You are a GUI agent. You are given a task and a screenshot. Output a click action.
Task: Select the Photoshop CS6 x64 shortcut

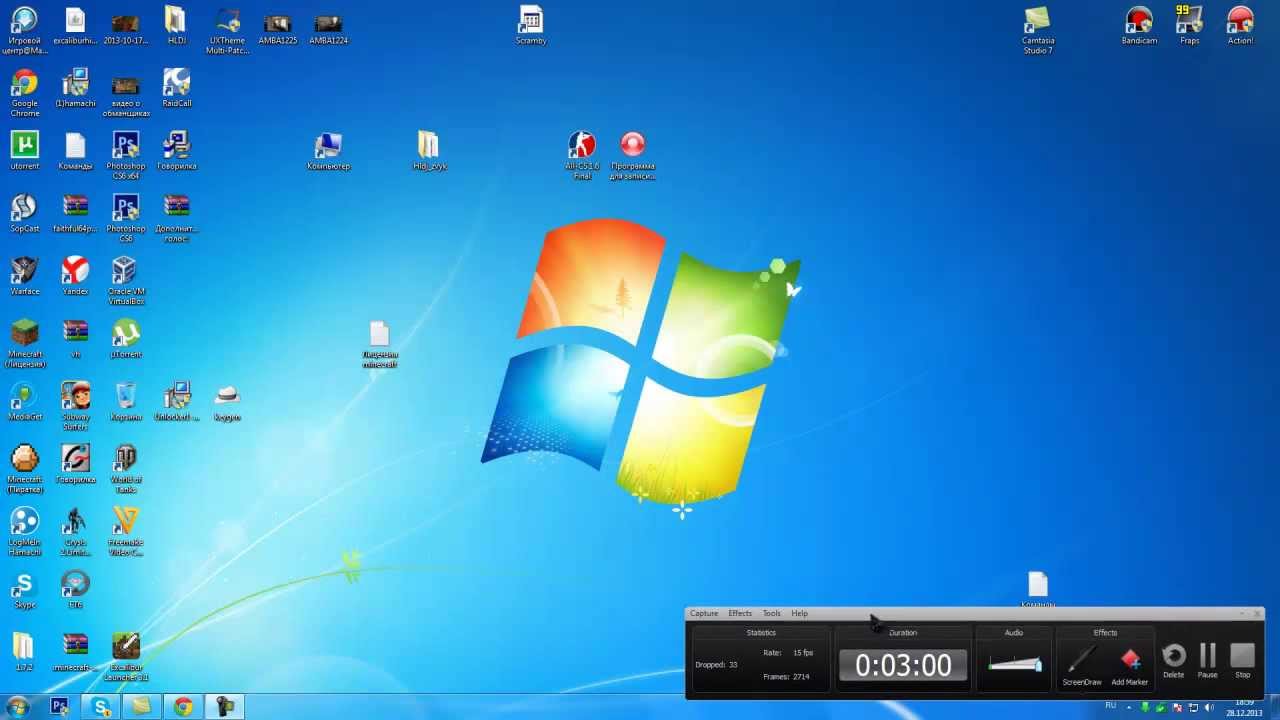pos(126,155)
